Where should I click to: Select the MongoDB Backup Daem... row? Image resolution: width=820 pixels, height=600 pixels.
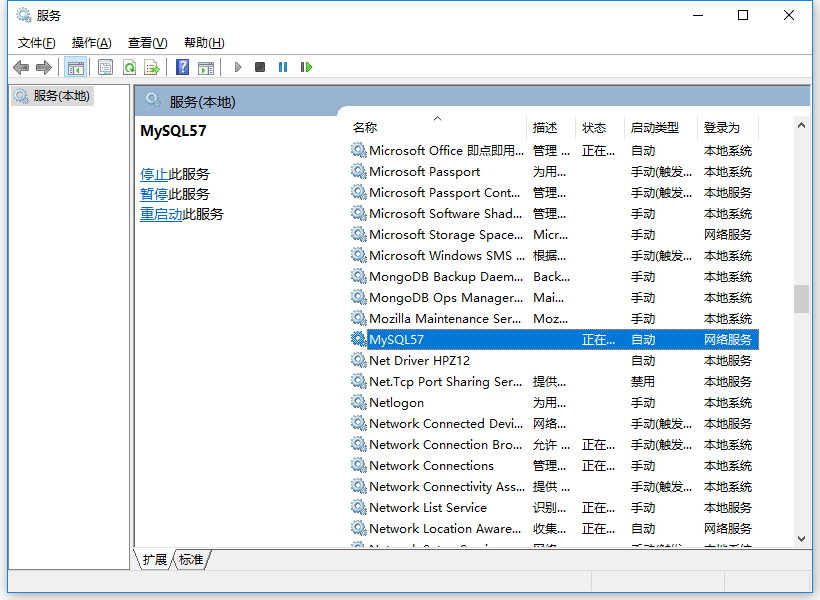pyautogui.click(x=553, y=276)
